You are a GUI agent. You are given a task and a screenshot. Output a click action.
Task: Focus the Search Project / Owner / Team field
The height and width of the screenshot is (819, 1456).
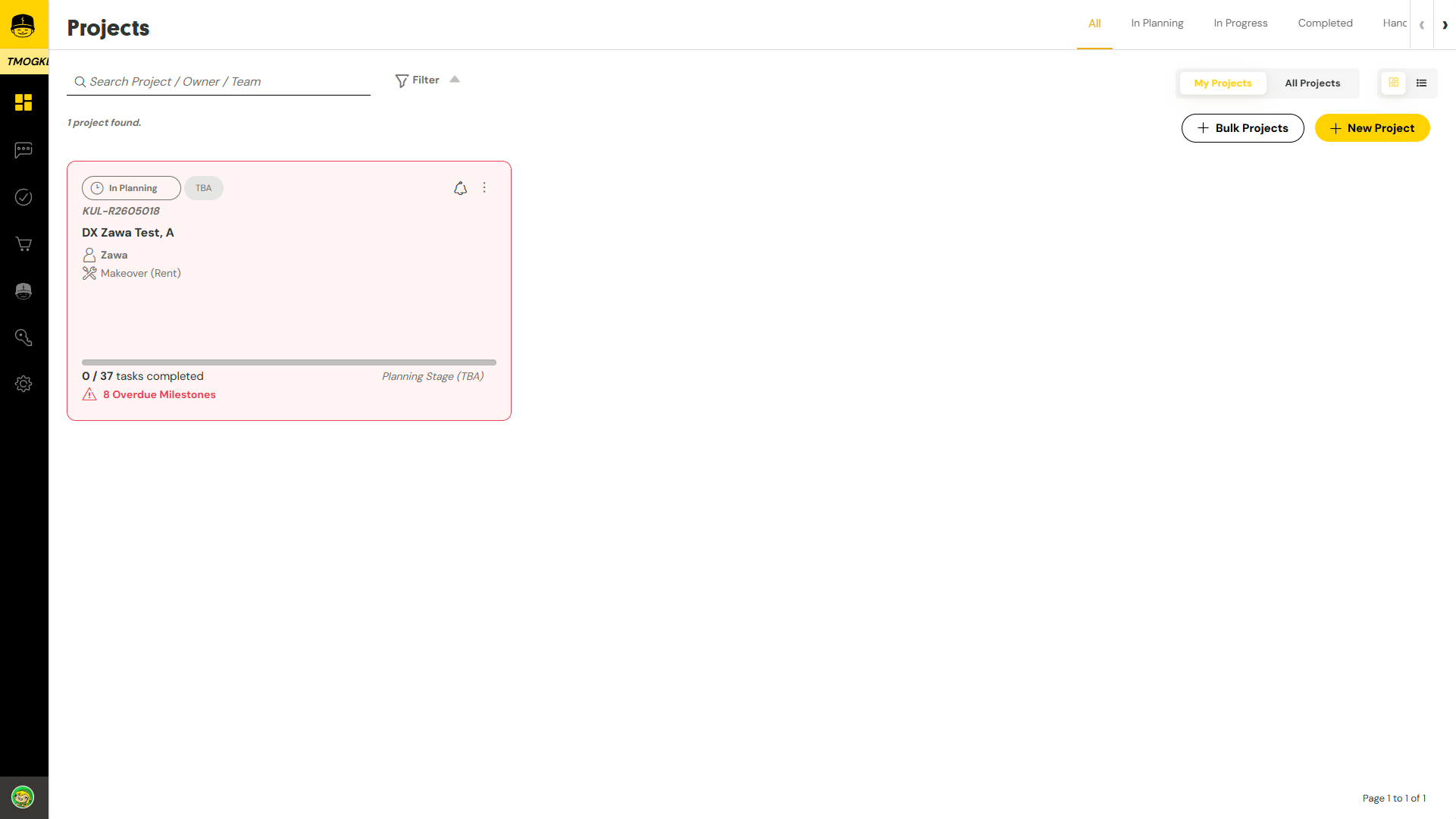click(218, 82)
